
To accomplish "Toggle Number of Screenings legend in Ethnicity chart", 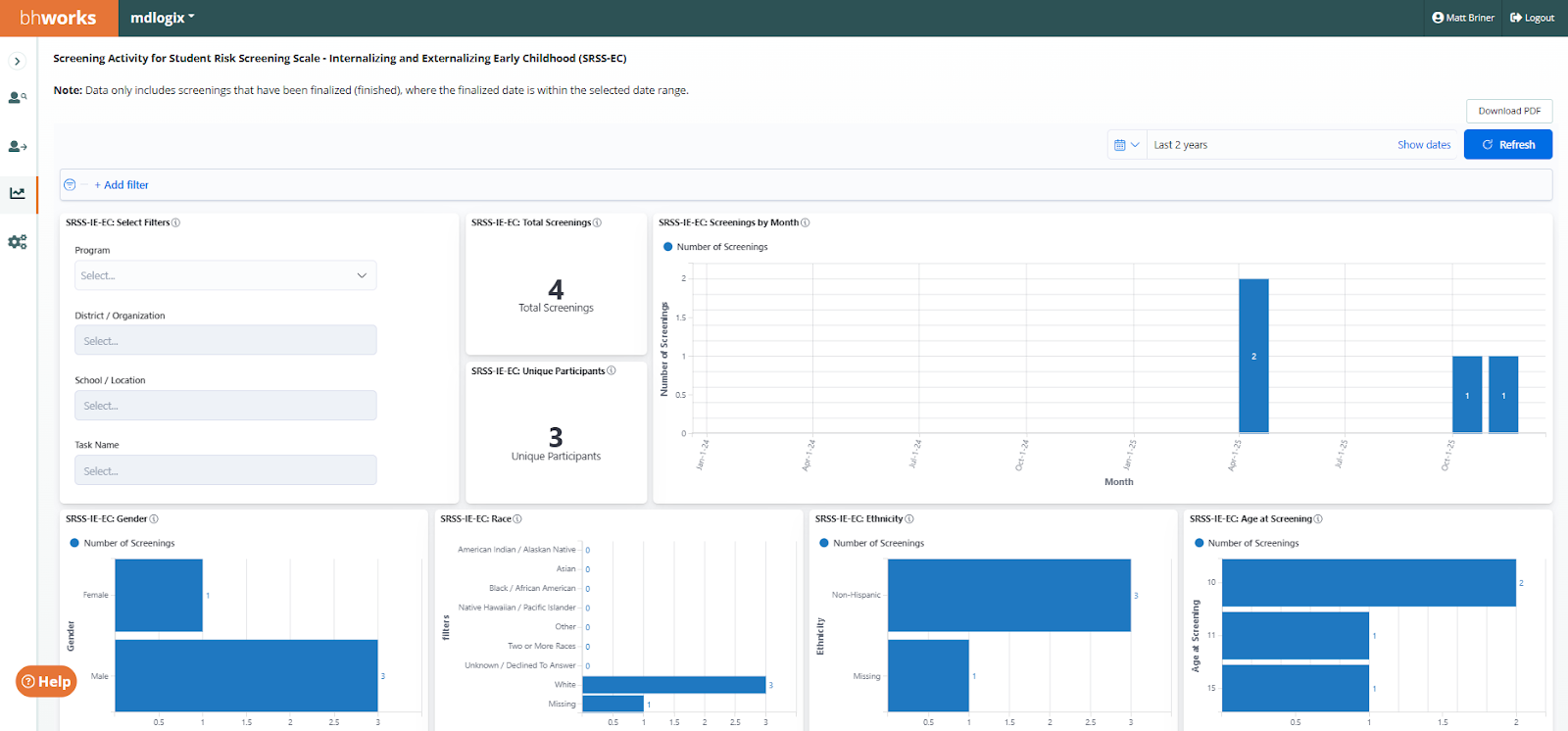I will click(872, 543).
